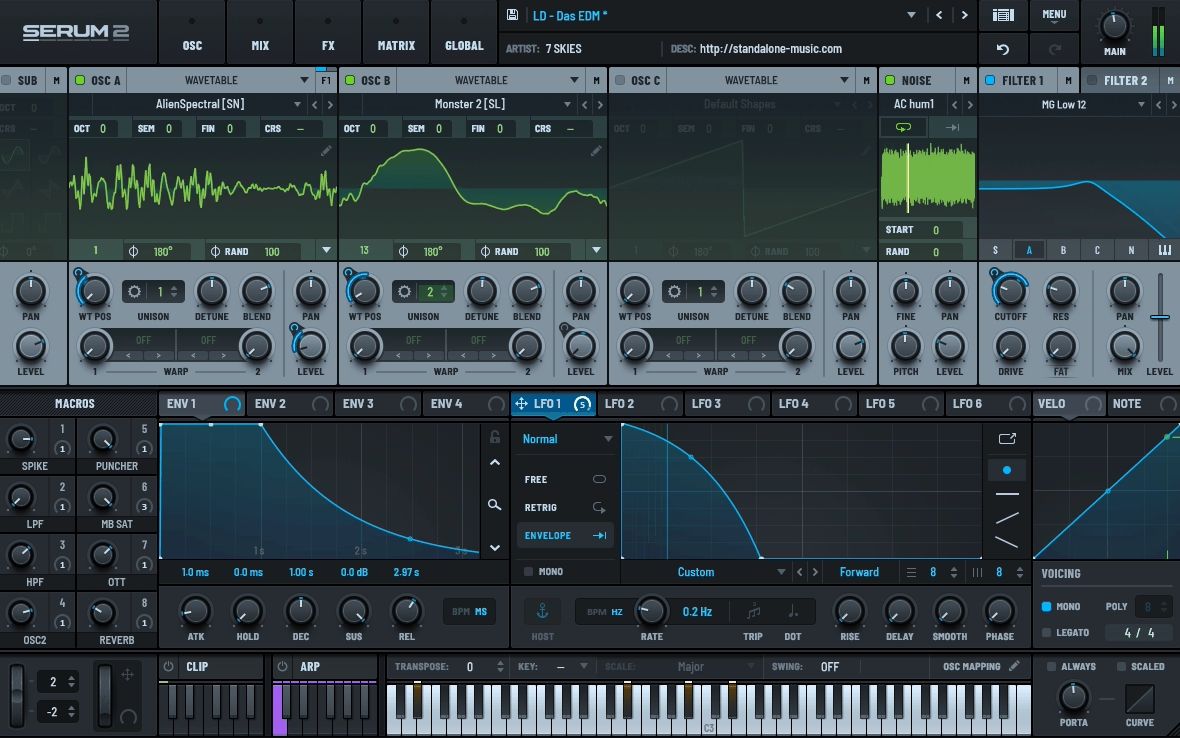Click the pencil edit icon on OSC A waveform
Screen dimensions: 1180x738
click(x=326, y=149)
